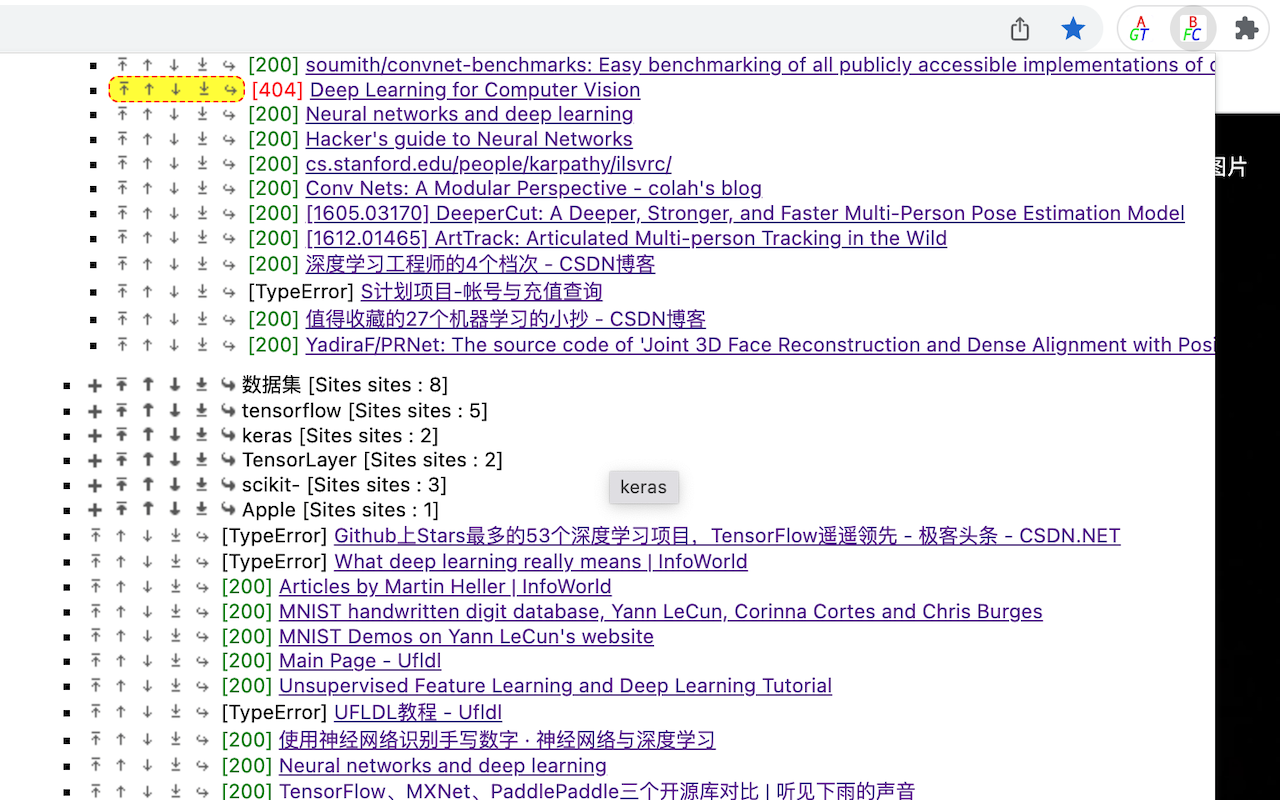
Task: Move 'Deep Learning for Computer Vision' up one
Action: [x=150, y=90]
